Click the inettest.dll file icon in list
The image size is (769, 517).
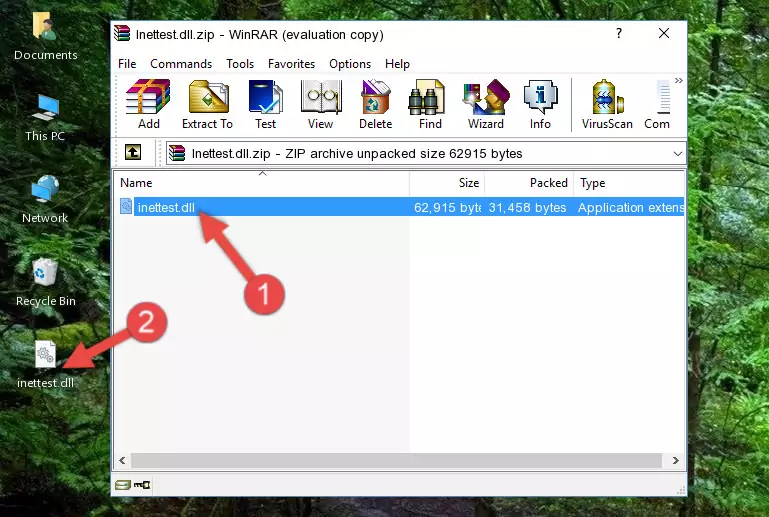tap(126, 207)
